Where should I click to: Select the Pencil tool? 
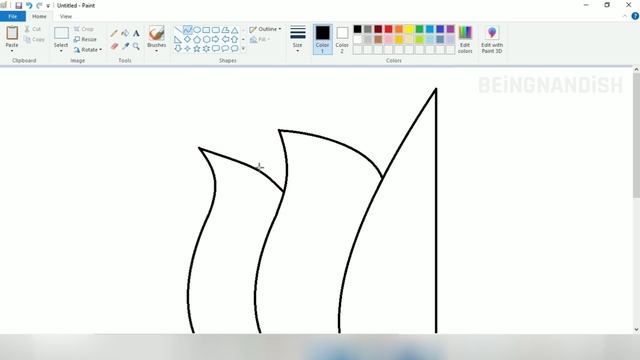pos(114,33)
